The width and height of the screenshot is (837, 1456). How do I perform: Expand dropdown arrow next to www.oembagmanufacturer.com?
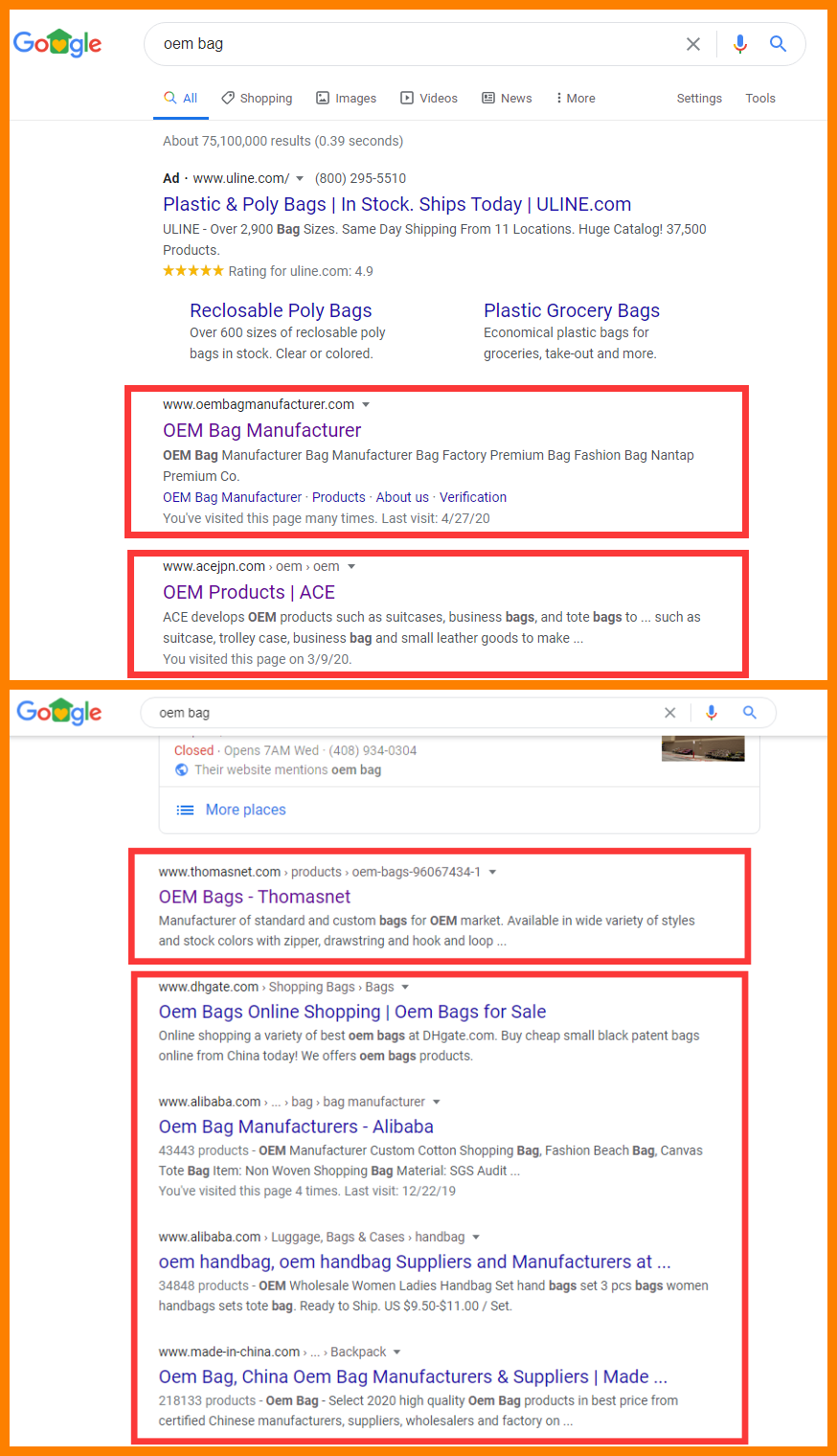click(365, 405)
